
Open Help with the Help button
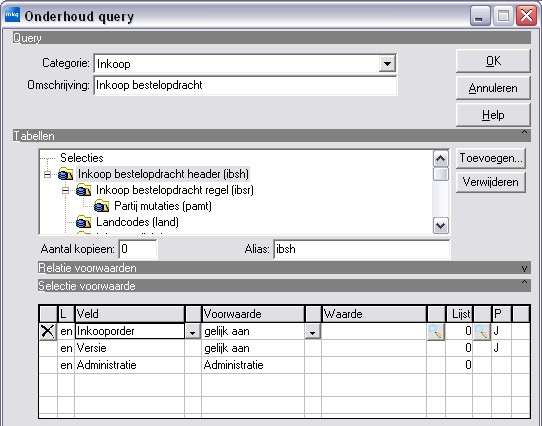[493, 115]
